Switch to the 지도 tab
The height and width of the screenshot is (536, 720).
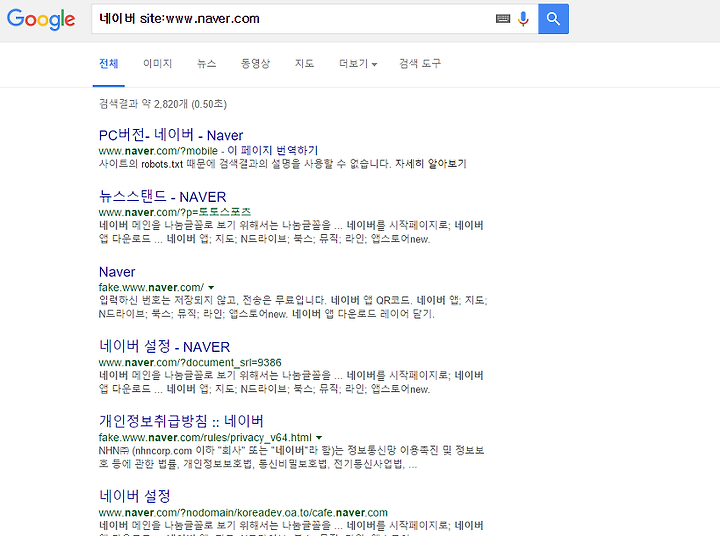pos(304,63)
